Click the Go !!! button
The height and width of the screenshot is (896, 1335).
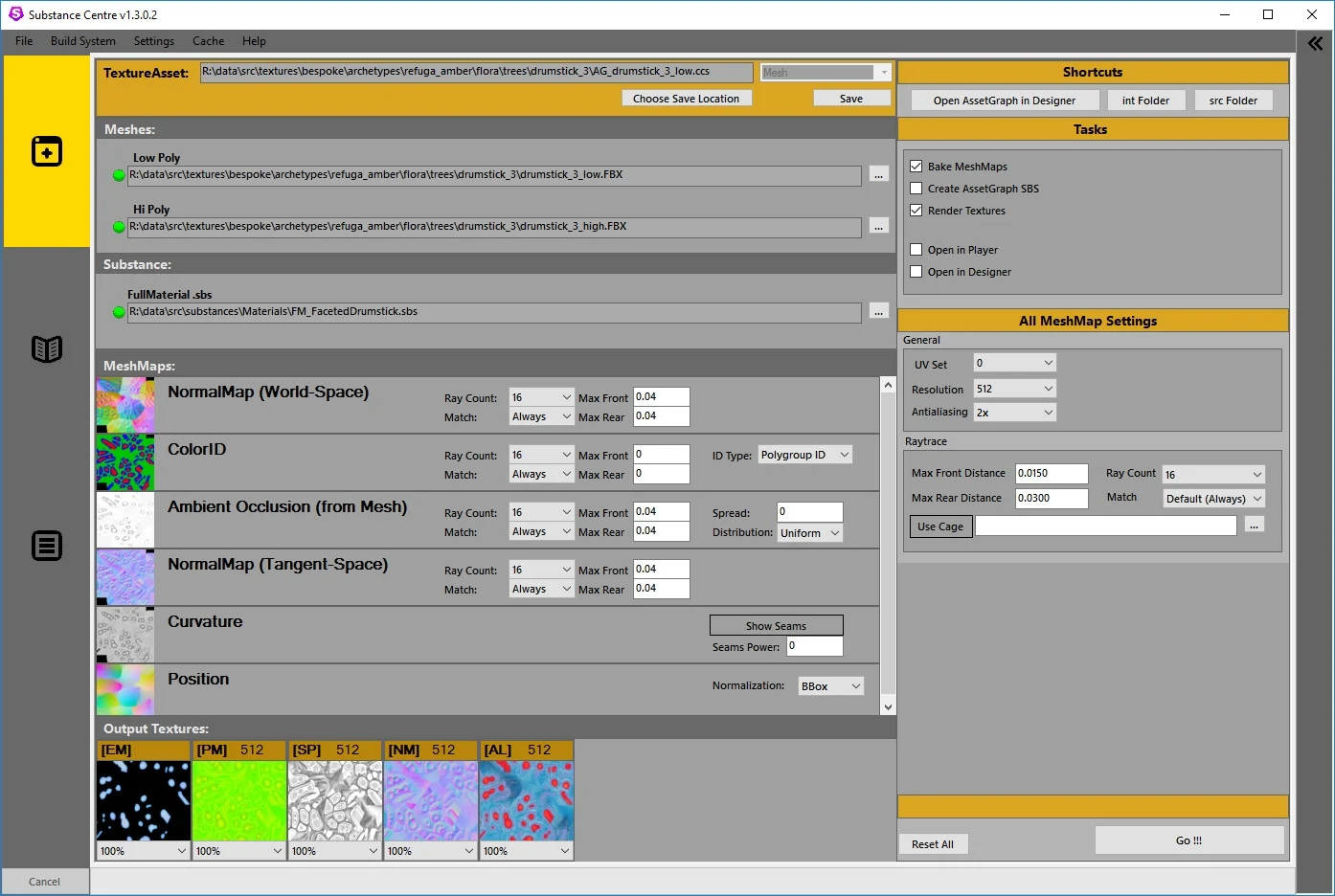[x=1188, y=840]
